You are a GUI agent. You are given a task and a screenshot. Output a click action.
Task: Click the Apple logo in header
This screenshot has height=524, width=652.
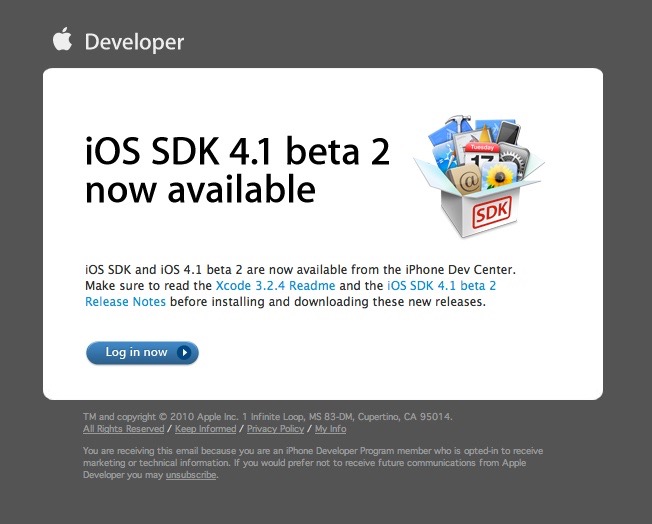click(62, 40)
